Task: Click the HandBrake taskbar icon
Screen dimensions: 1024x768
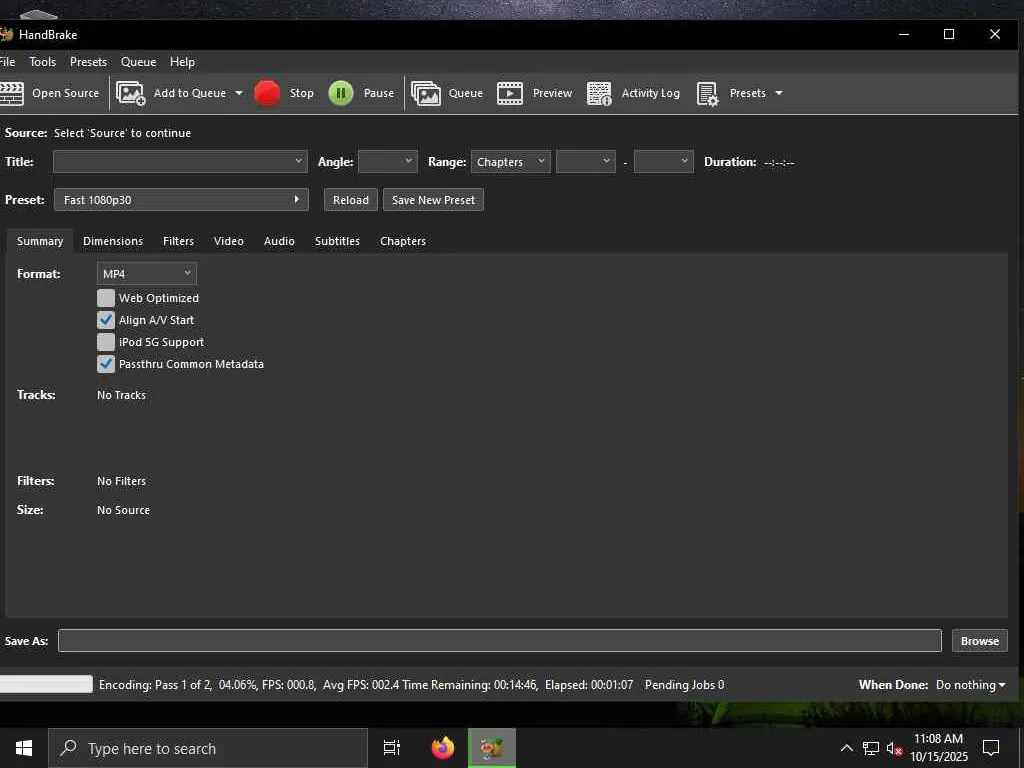Action: (492, 748)
